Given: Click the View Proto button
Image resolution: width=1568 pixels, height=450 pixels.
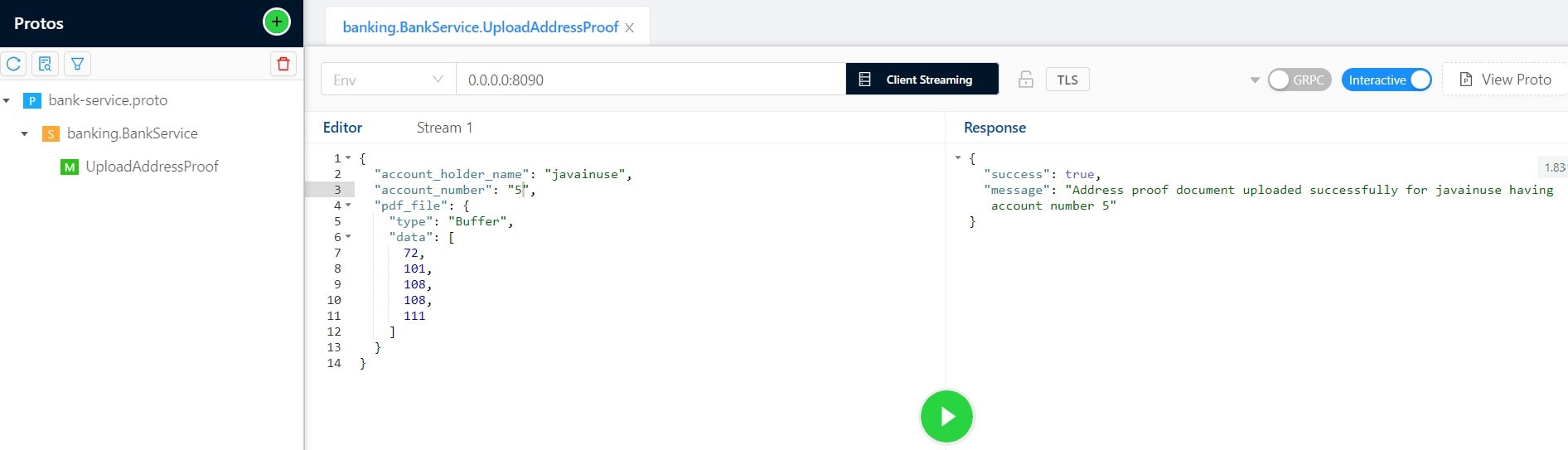Looking at the screenshot, I should point(1505,80).
